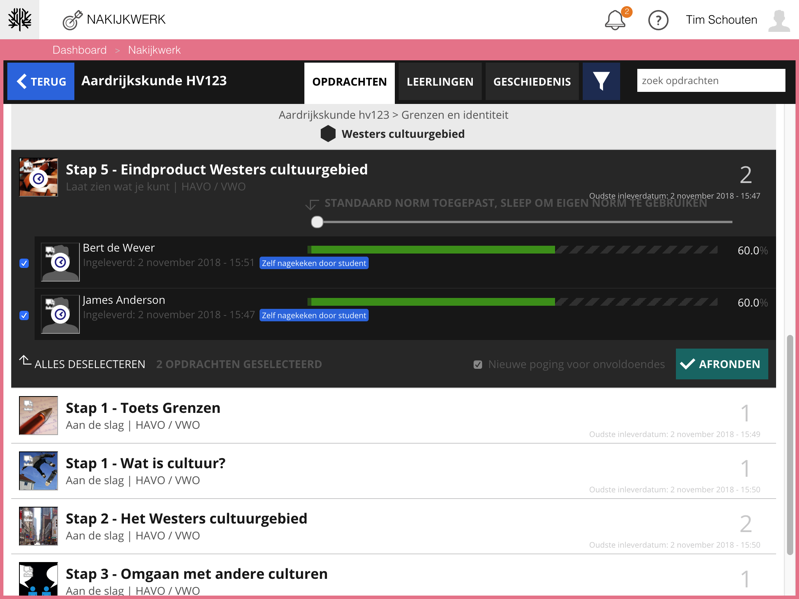Expand Stap 2 - Het Westers cultuurgebied
799x599 pixels.
186,519
